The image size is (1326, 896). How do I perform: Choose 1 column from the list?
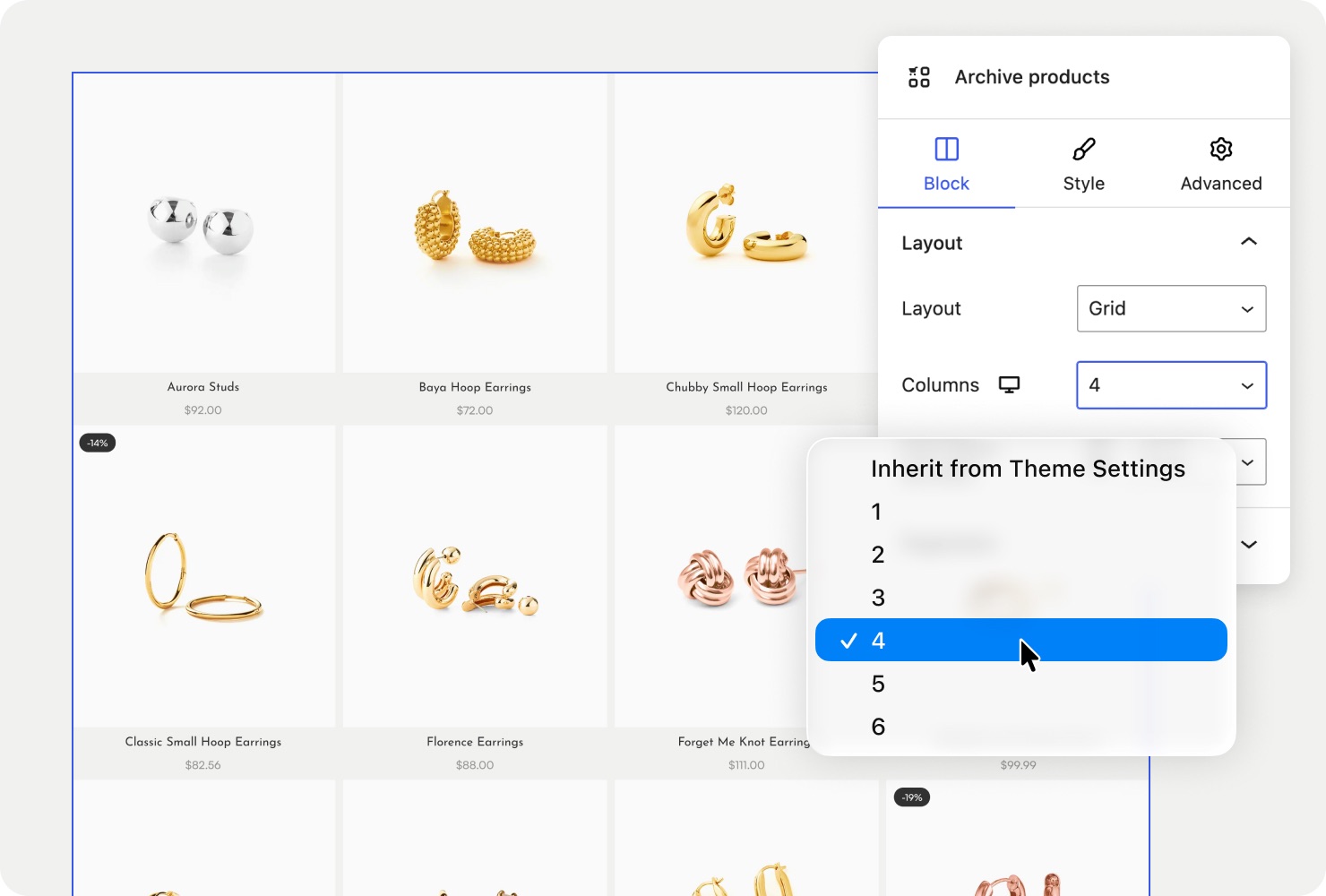click(1021, 512)
